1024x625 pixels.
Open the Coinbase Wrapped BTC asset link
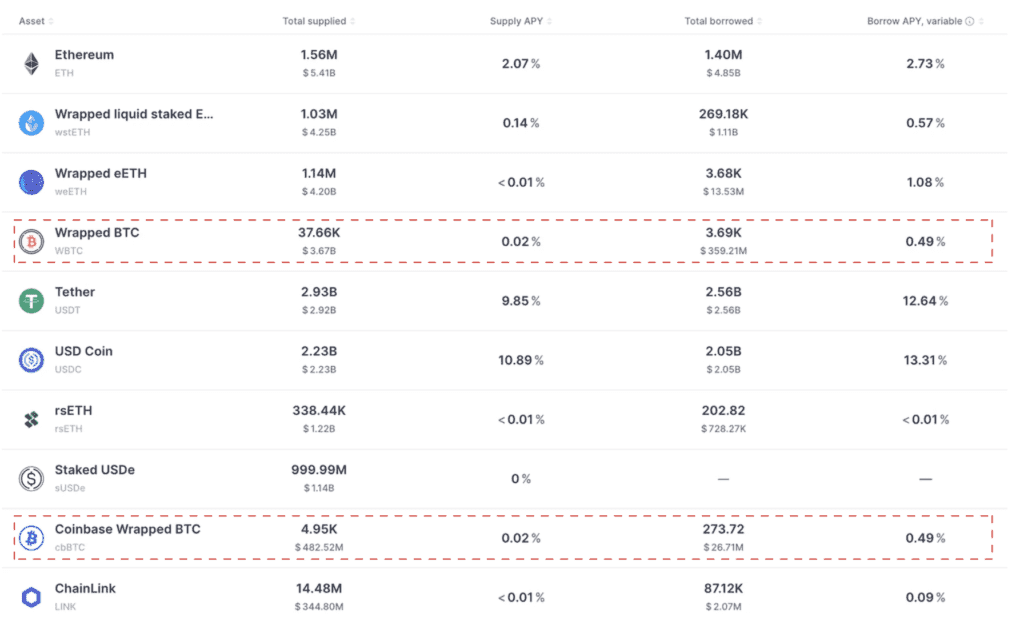[x=127, y=530]
